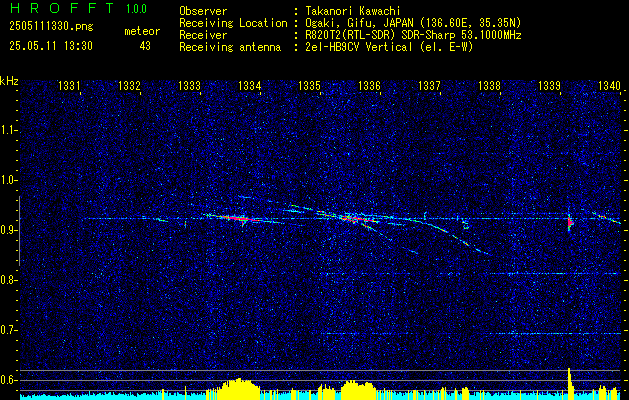Select the location text Ogaki, Gifu, JAPAN
The height and width of the screenshot is (400, 629).
pyautogui.click(x=357, y=23)
